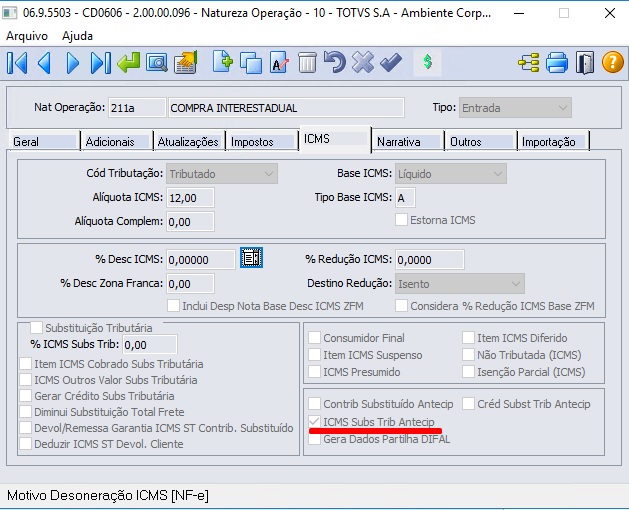629x510 pixels.
Task: Go to first record icon
Action: point(17,63)
